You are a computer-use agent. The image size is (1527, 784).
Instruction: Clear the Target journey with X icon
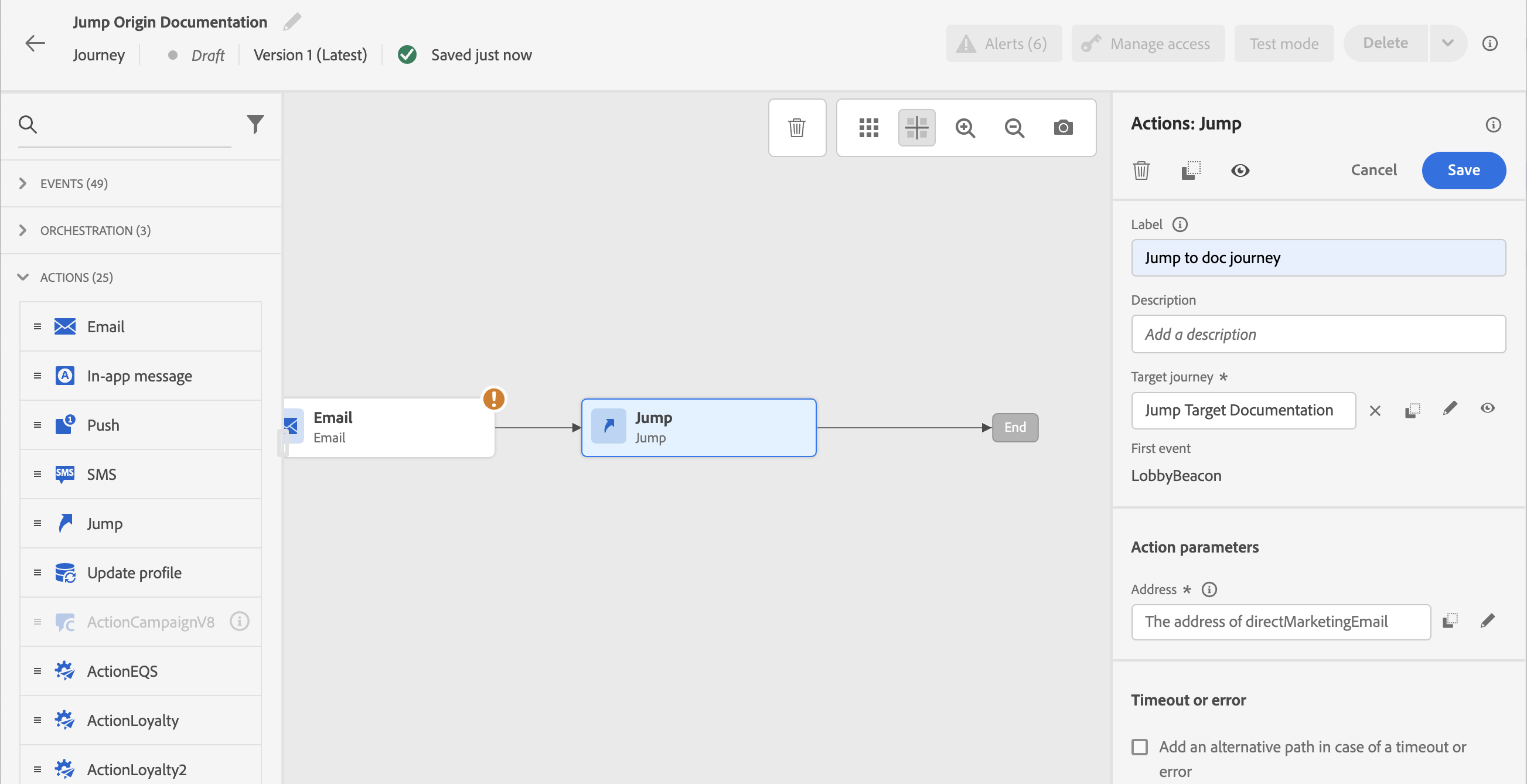pyautogui.click(x=1375, y=410)
